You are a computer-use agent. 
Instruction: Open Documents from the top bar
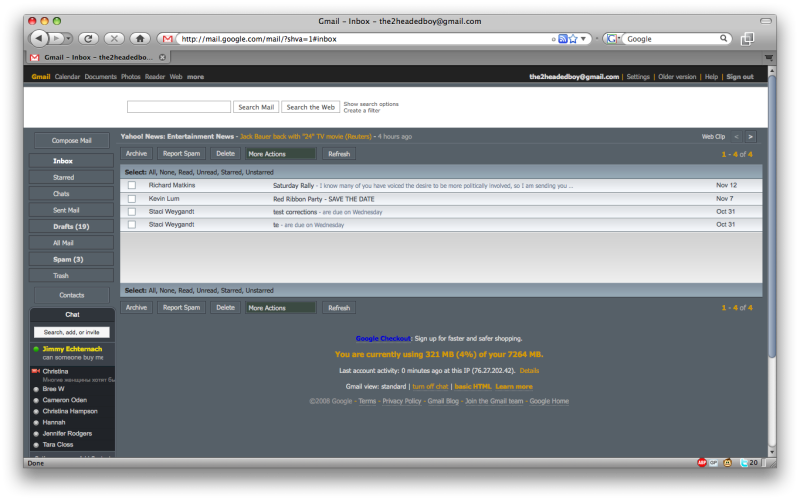point(101,77)
